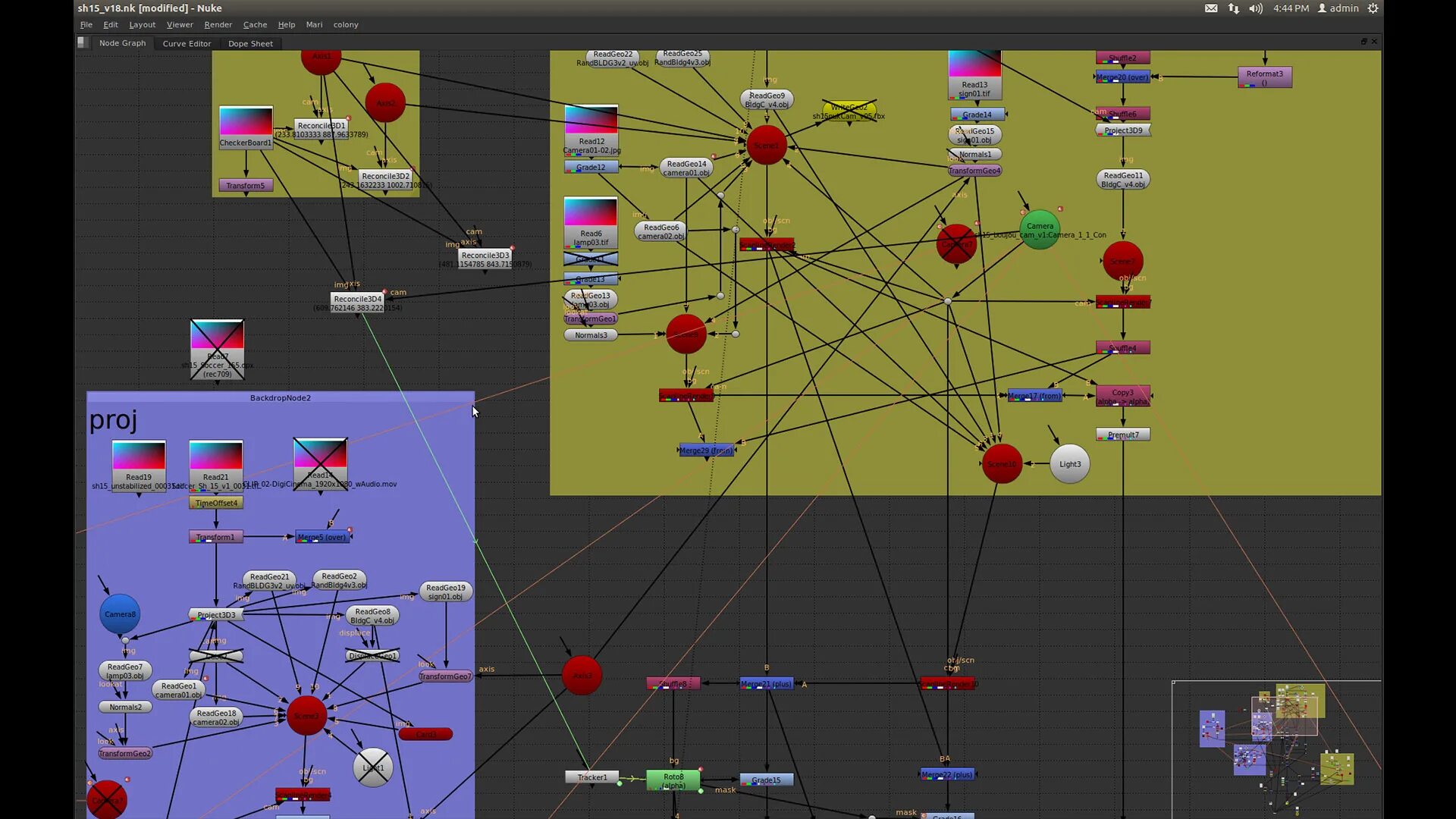Float the Node Graph pane
1456x819 pixels.
click(x=1363, y=42)
